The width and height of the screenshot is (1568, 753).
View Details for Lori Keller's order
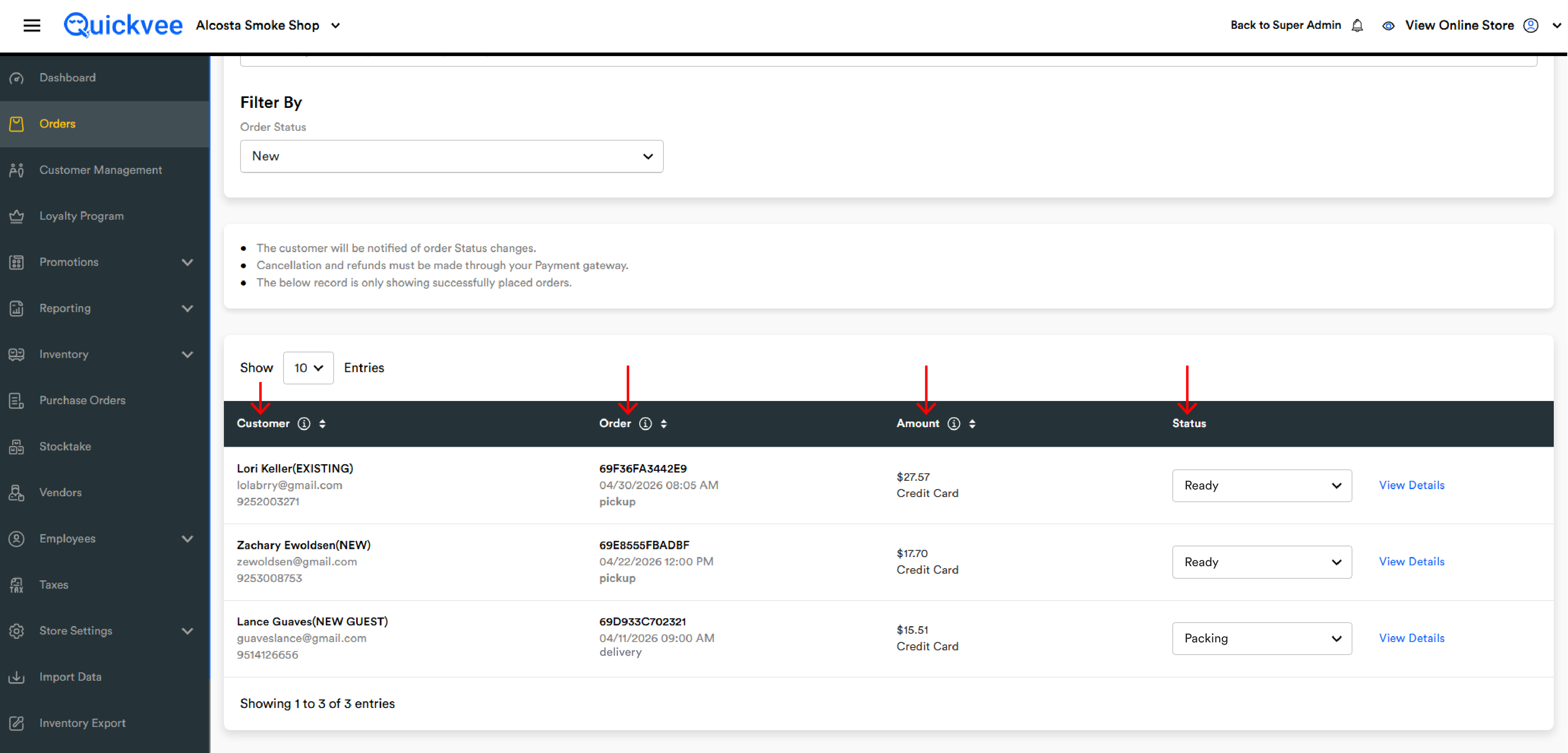click(x=1411, y=486)
